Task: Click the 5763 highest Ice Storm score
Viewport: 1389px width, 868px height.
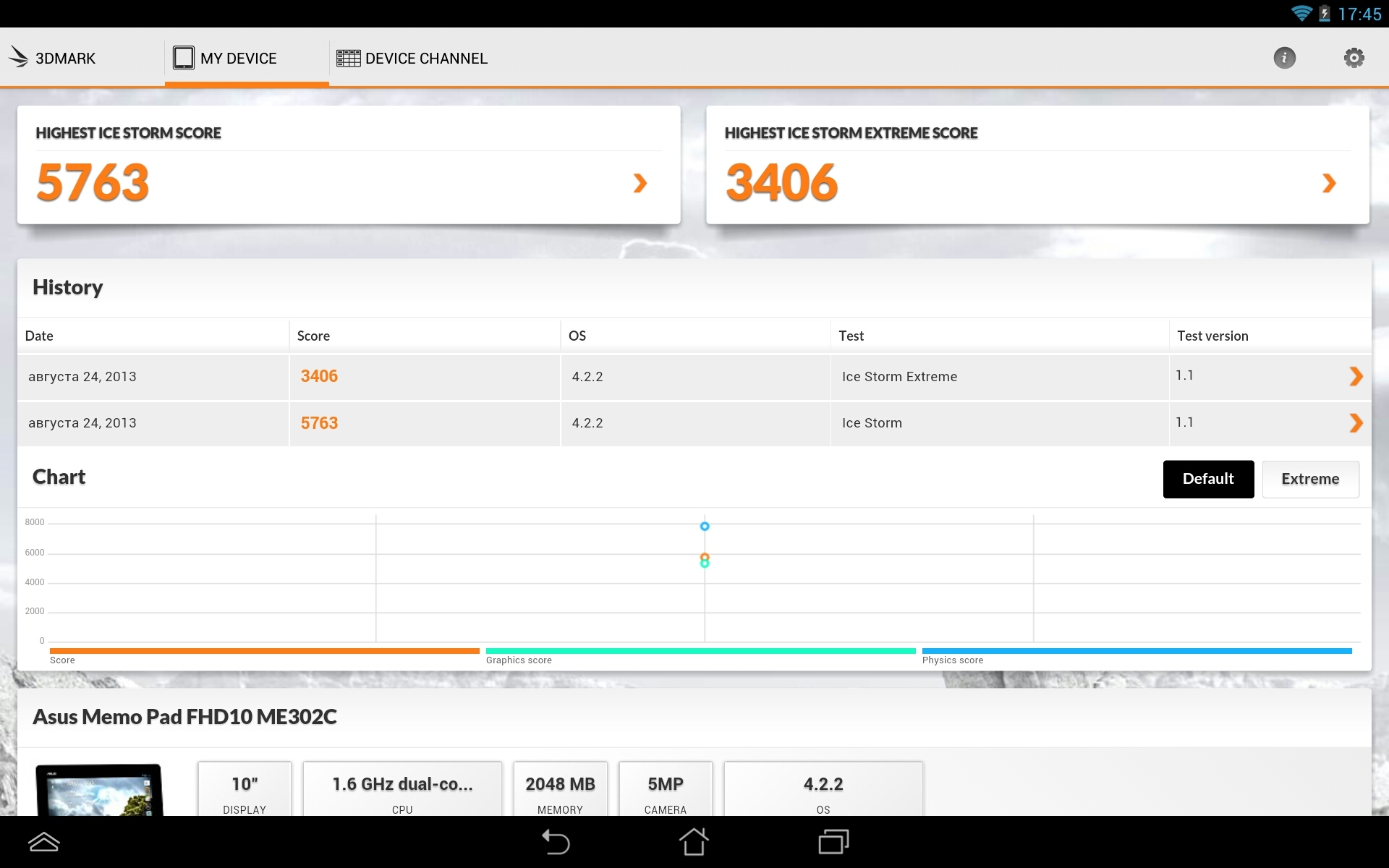Action: 93,182
